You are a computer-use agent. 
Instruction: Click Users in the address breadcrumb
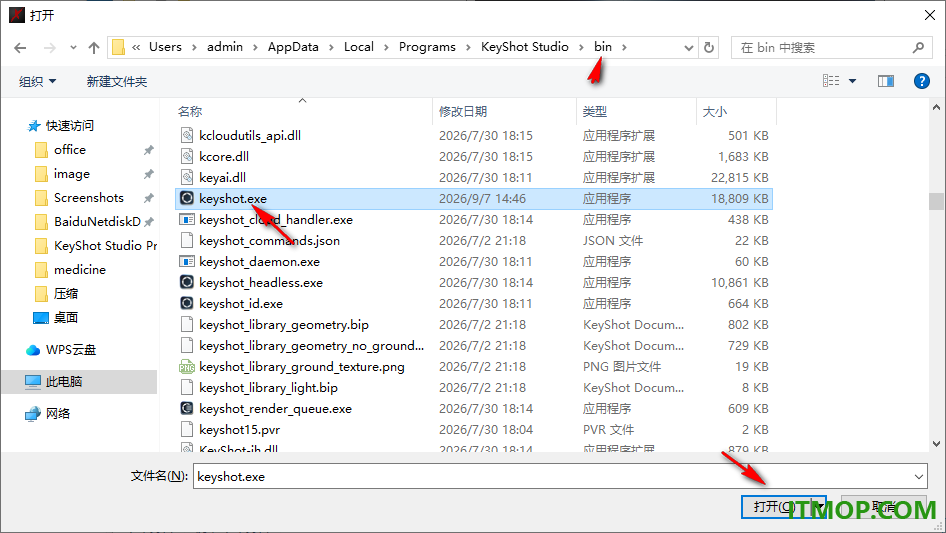[165, 47]
